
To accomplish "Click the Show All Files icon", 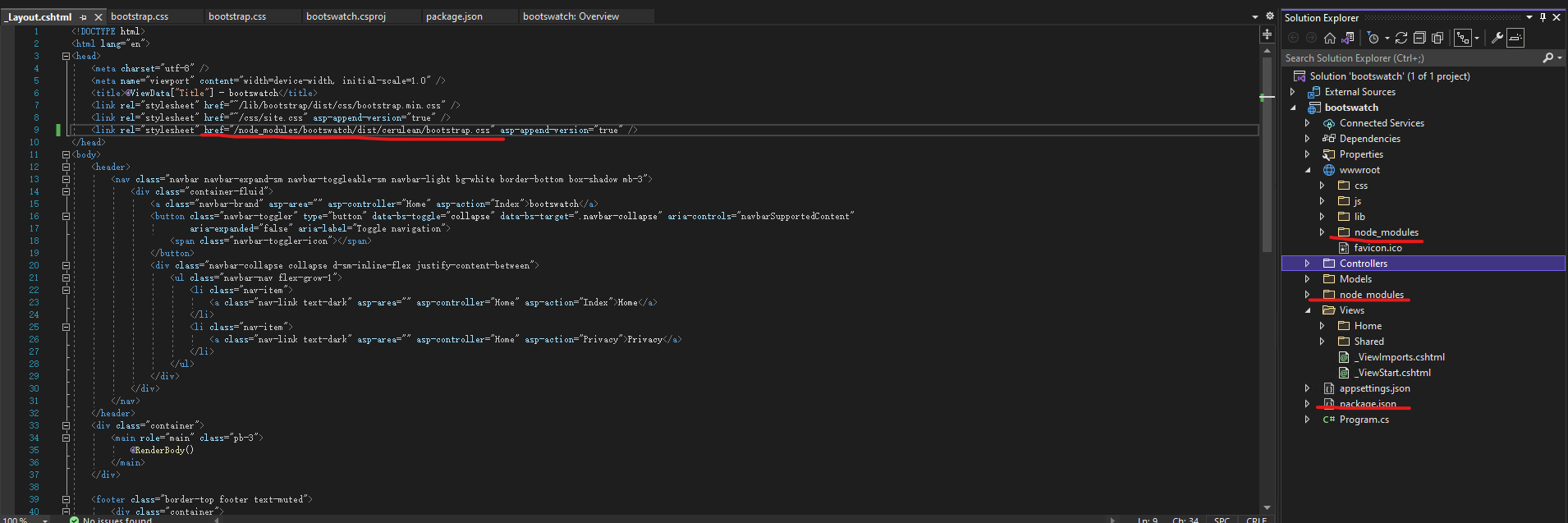I will pos(1437,38).
